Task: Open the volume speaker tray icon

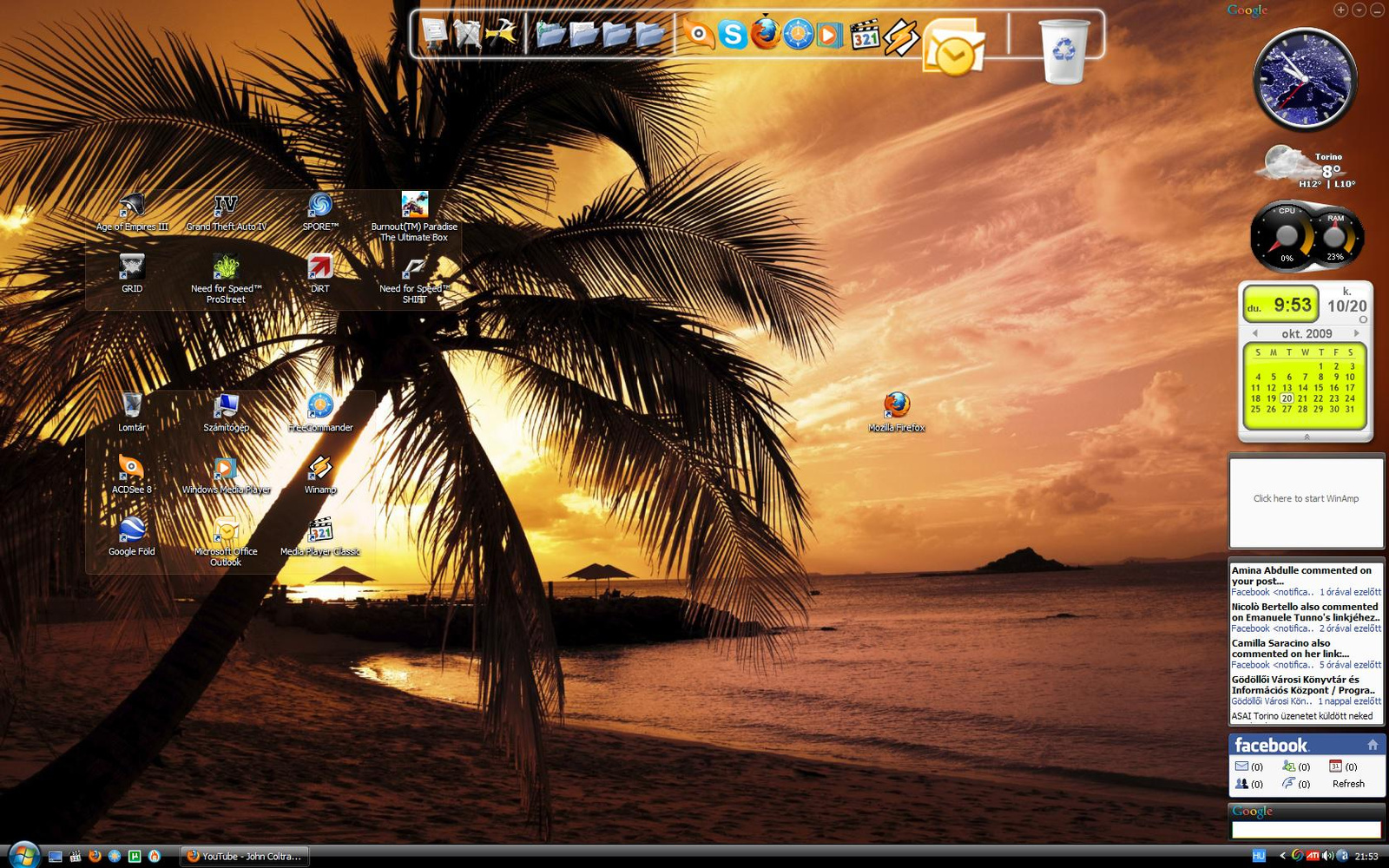Action: click(1327, 856)
